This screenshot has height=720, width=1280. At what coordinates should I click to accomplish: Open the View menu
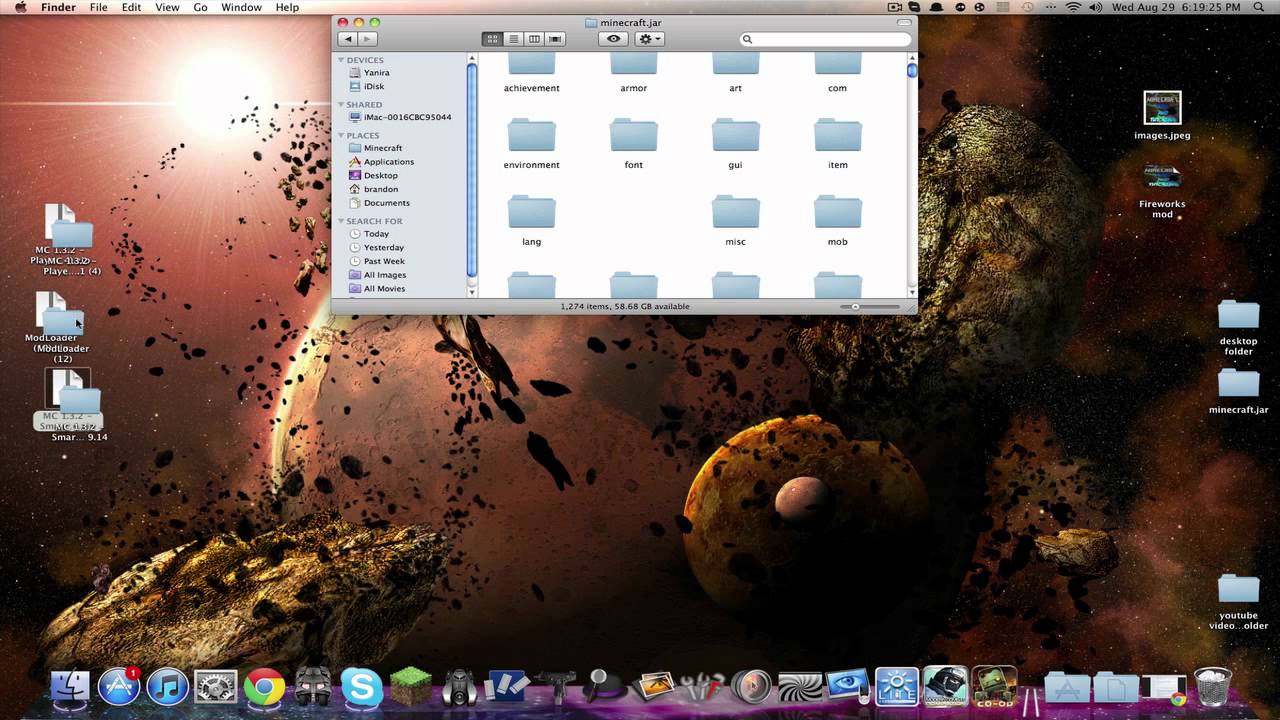coord(167,8)
